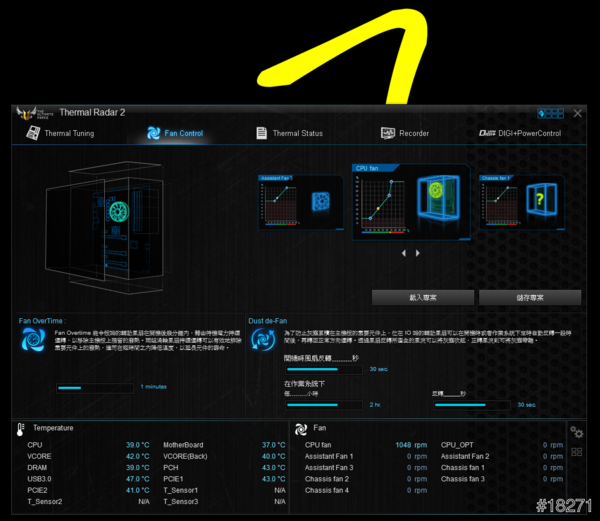Click the Chassis fan 2 rpm row
Image resolution: width=600 pixels, height=521 pixels.
pyautogui.click(x=366, y=479)
